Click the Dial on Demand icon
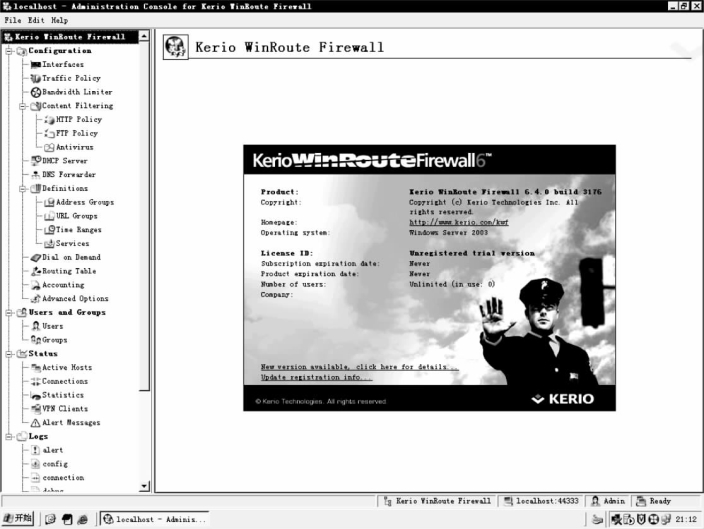Screen dimensions: 704x529 [35, 258]
